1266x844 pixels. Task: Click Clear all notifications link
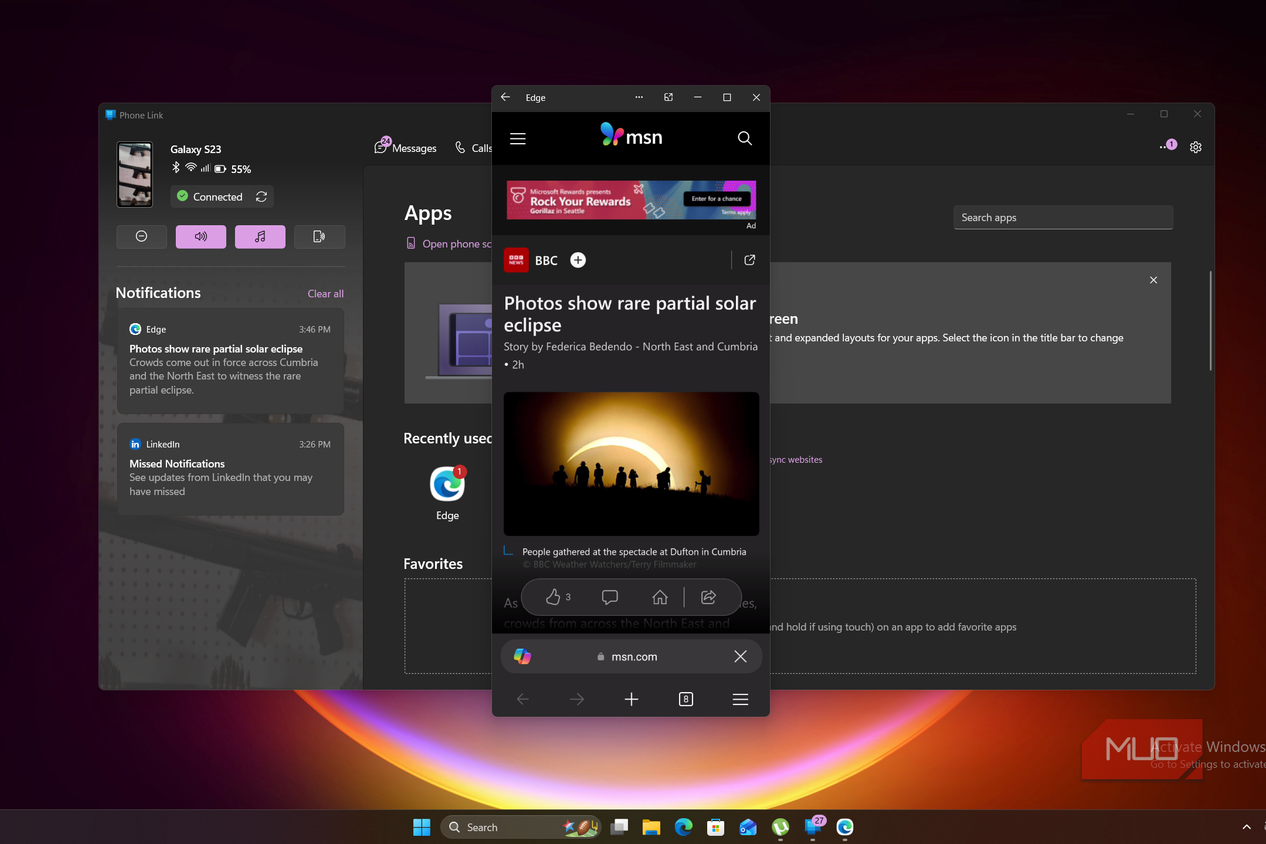click(x=325, y=294)
